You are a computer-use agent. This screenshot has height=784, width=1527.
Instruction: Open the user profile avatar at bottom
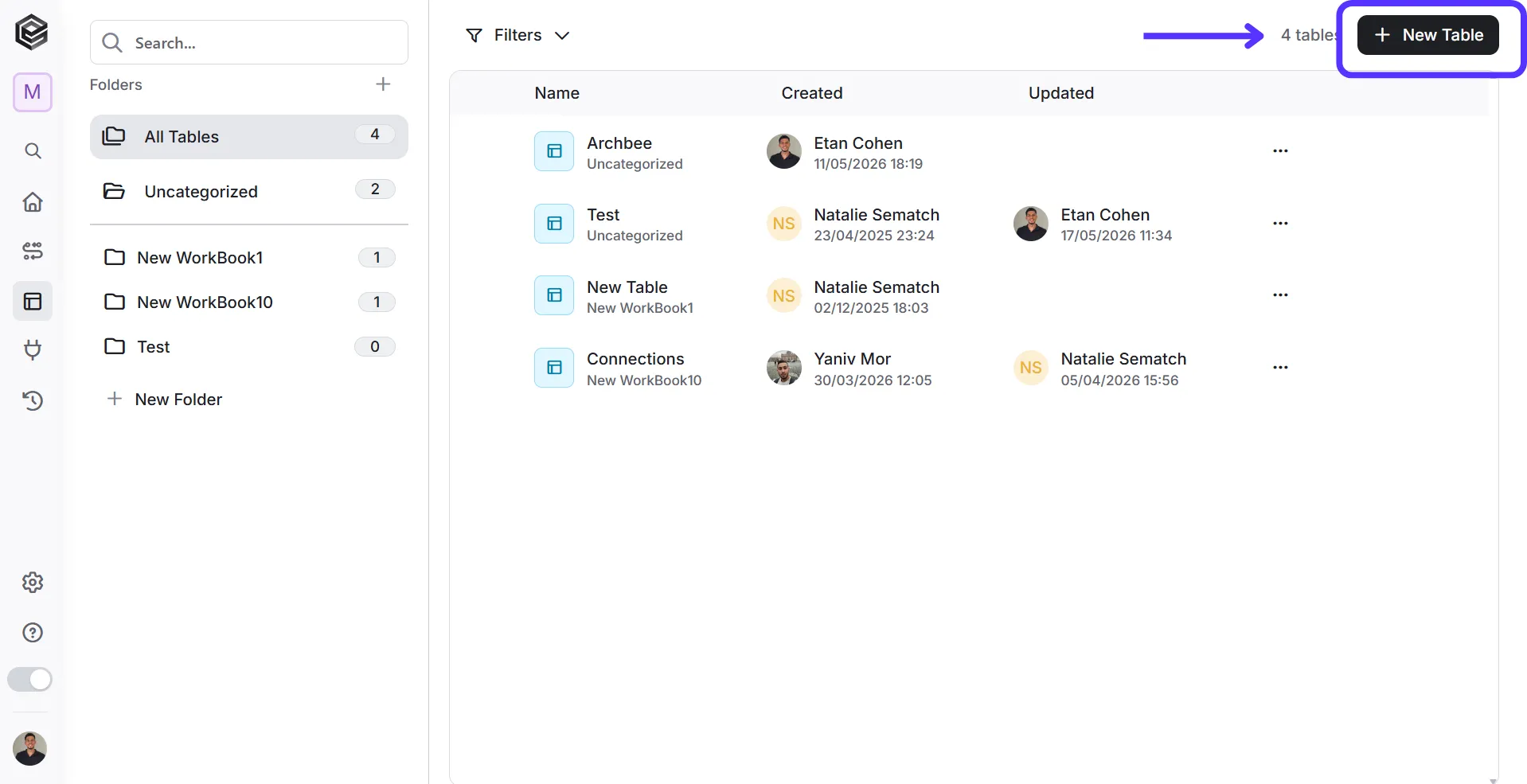tap(30, 748)
